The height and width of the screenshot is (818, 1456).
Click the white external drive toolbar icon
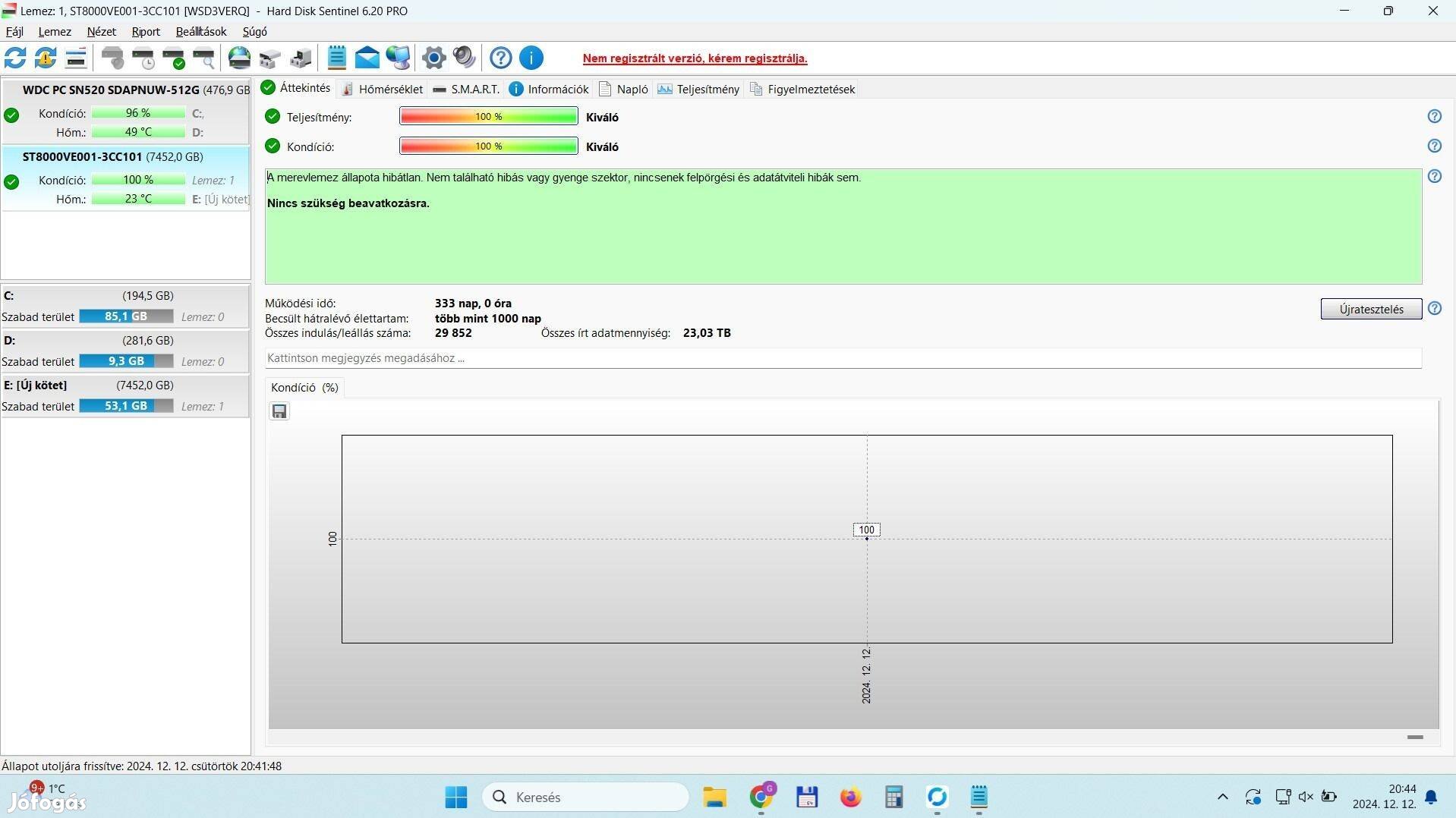(270, 58)
